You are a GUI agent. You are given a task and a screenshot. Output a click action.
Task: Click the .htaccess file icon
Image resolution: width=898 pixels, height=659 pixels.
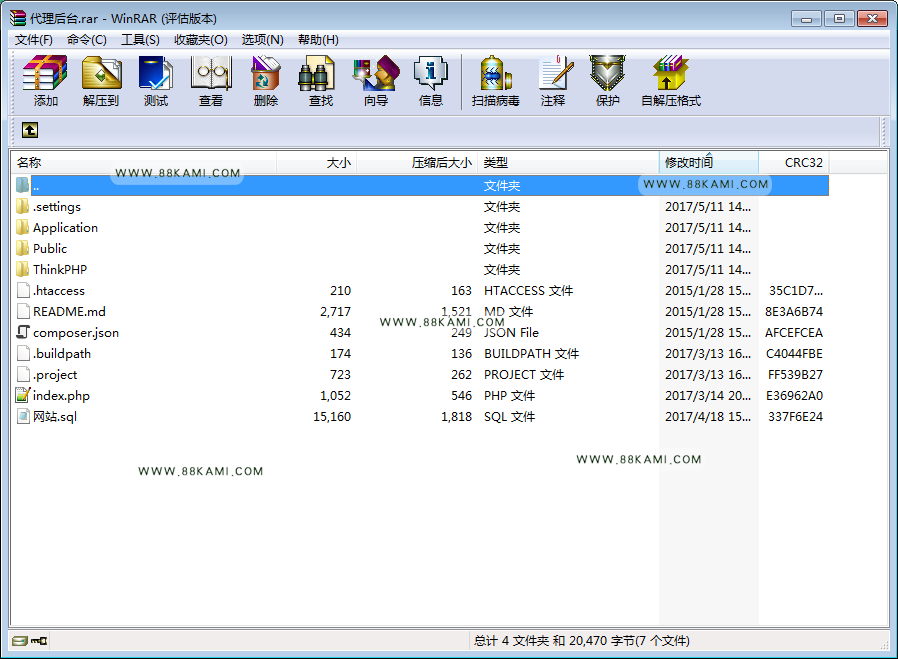coord(22,290)
